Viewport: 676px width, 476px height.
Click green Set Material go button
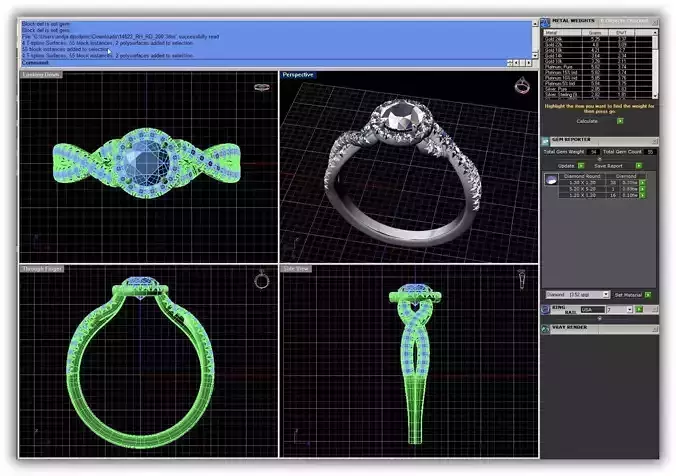(x=648, y=294)
